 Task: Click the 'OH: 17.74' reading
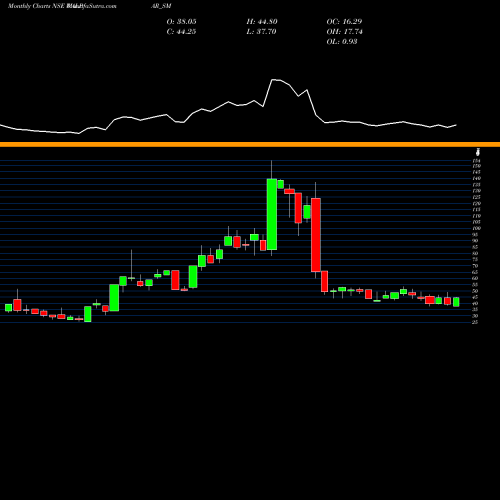[344, 32]
